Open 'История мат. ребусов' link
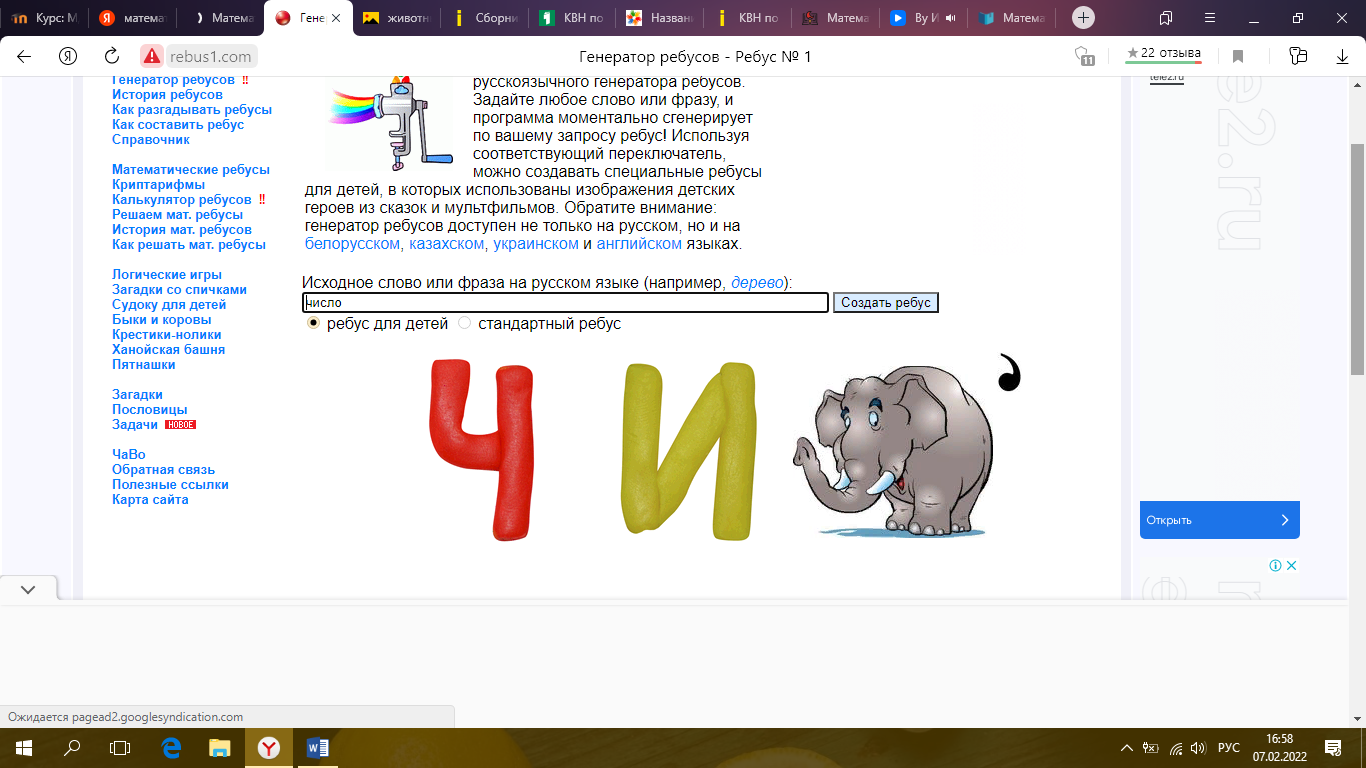Viewport: 1366px width, 768px height. [182, 230]
